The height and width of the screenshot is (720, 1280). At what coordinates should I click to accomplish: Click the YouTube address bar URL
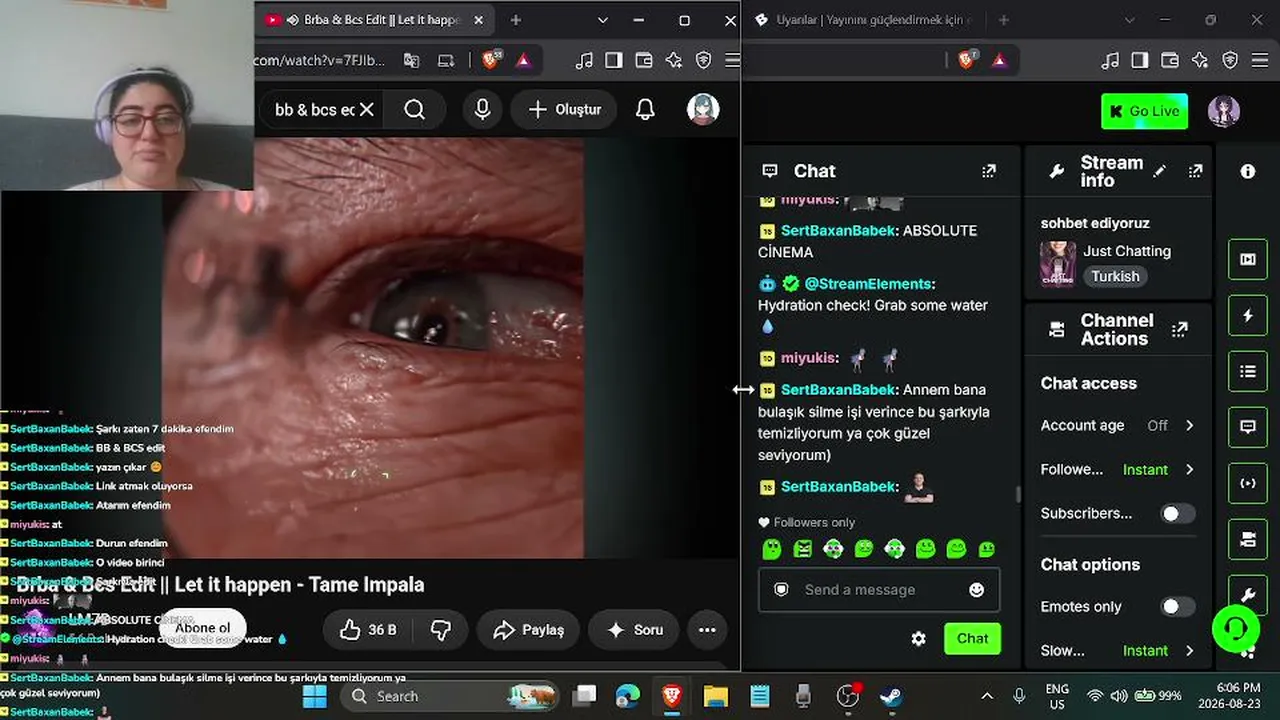320,60
